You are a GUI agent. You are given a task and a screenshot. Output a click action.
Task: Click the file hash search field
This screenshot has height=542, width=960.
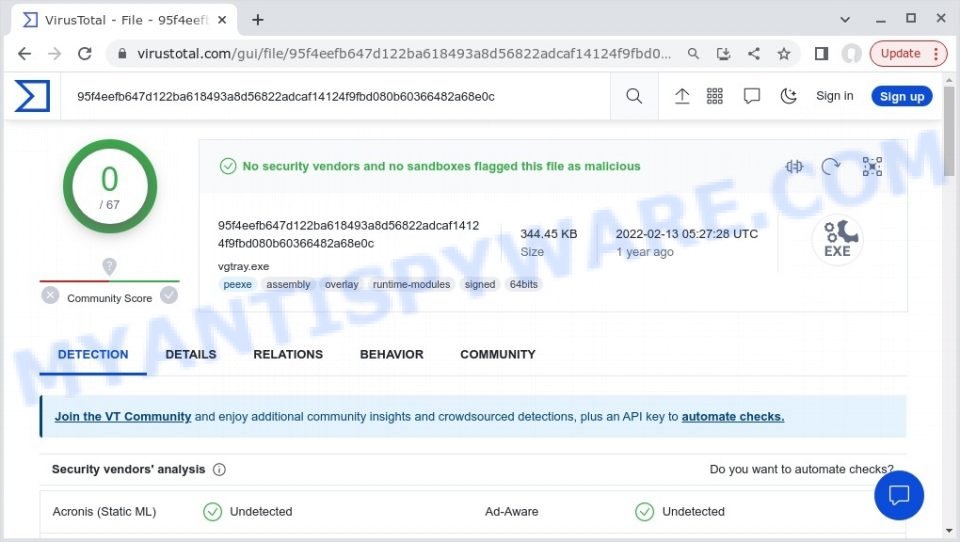pyautogui.click(x=336, y=96)
